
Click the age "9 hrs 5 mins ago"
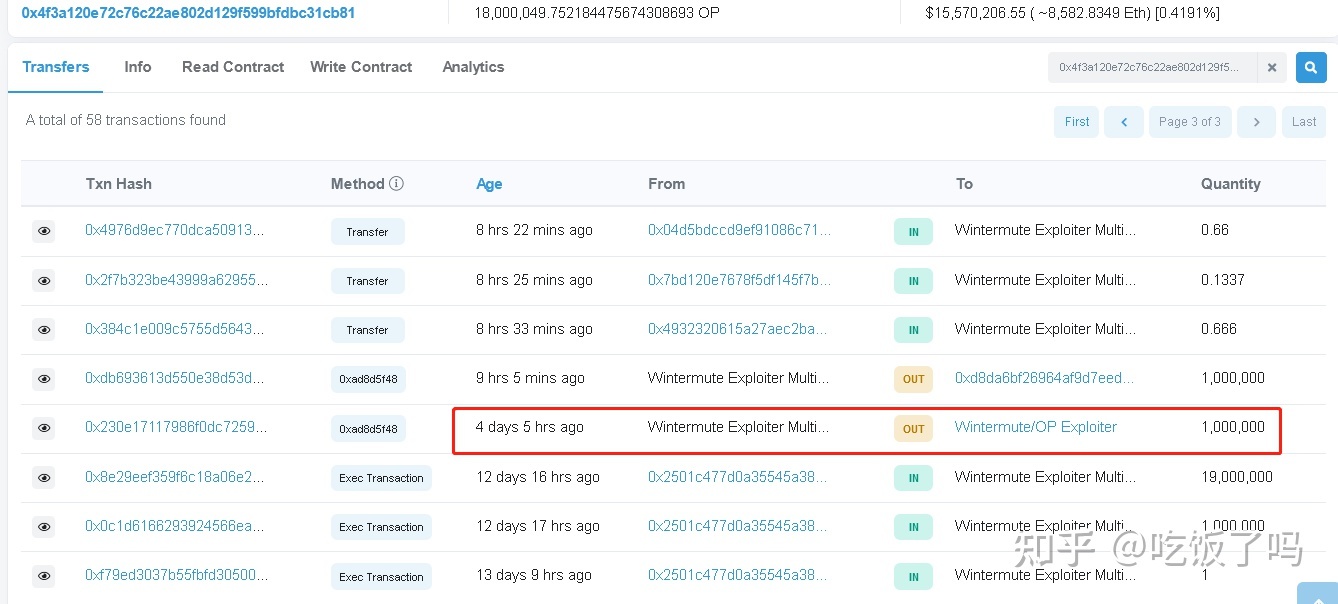[x=530, y=378]
